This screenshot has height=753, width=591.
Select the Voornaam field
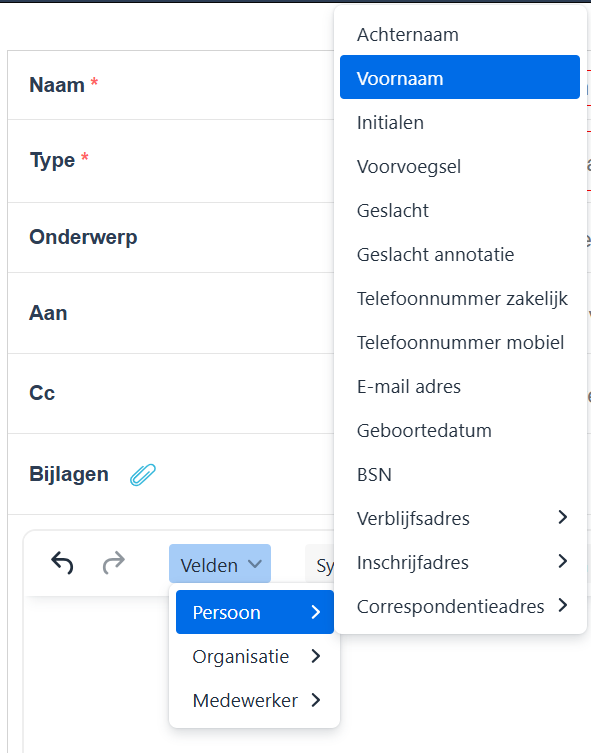point(460,77)
